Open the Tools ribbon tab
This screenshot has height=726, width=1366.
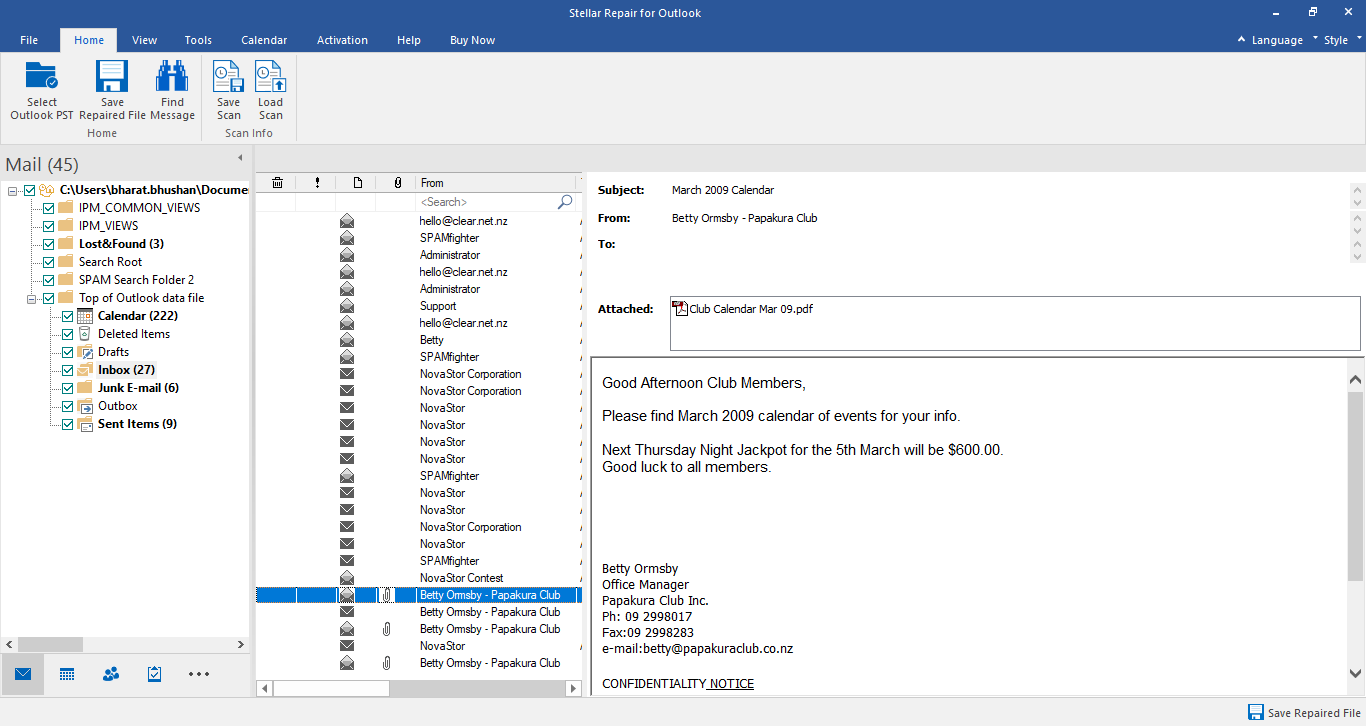pyautogui.click(x=198, y=40)
